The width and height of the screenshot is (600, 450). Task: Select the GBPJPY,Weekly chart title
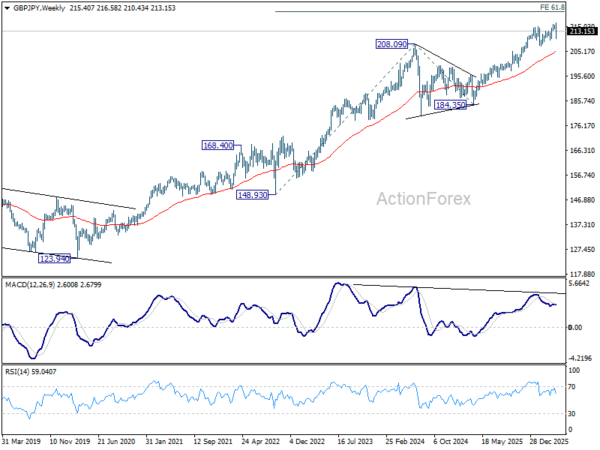39,8
